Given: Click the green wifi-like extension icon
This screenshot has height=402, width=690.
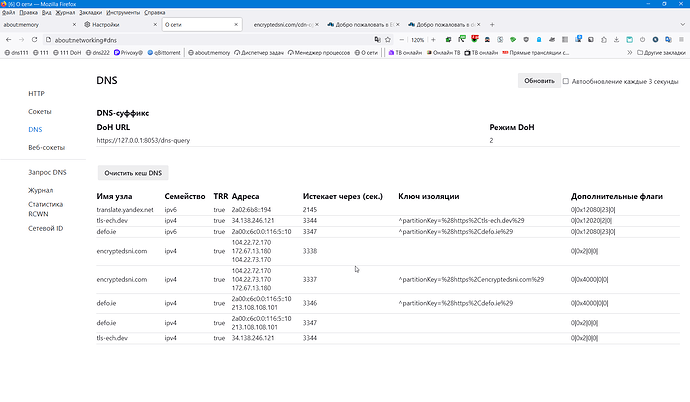Looking at the screenshot, I should click(513, 40).
